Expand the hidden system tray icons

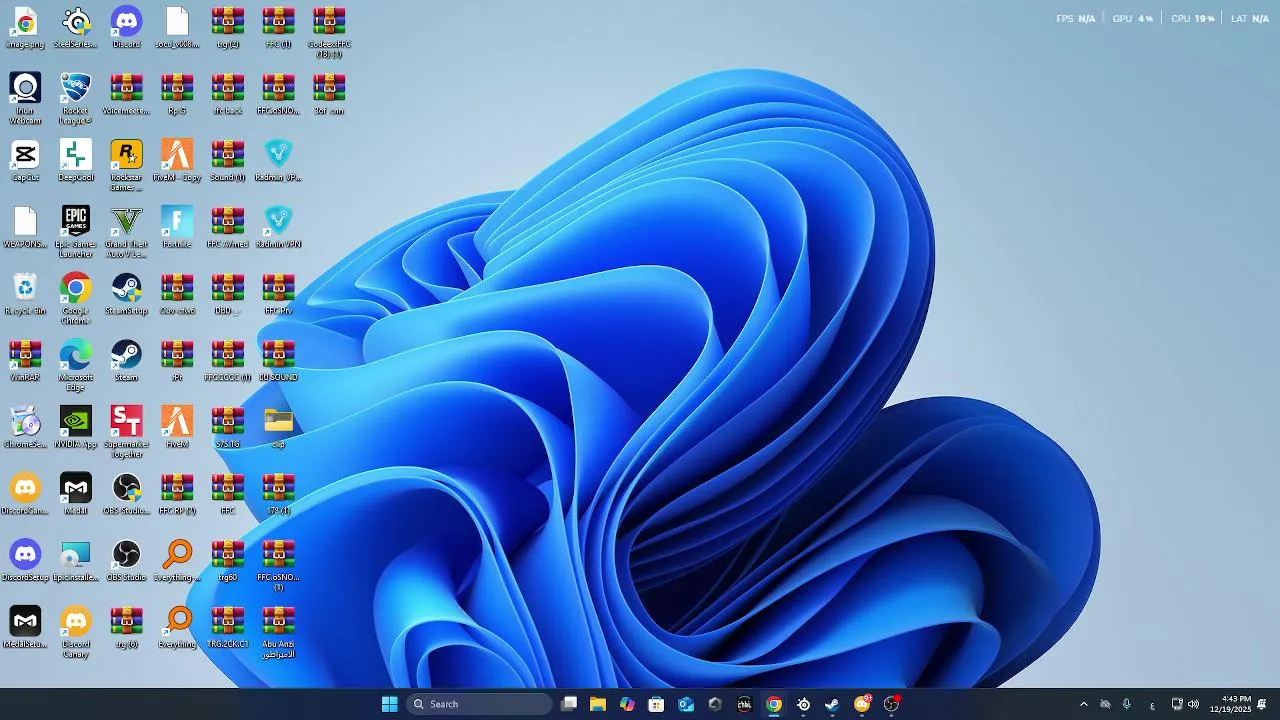(x=1083, y=704)
